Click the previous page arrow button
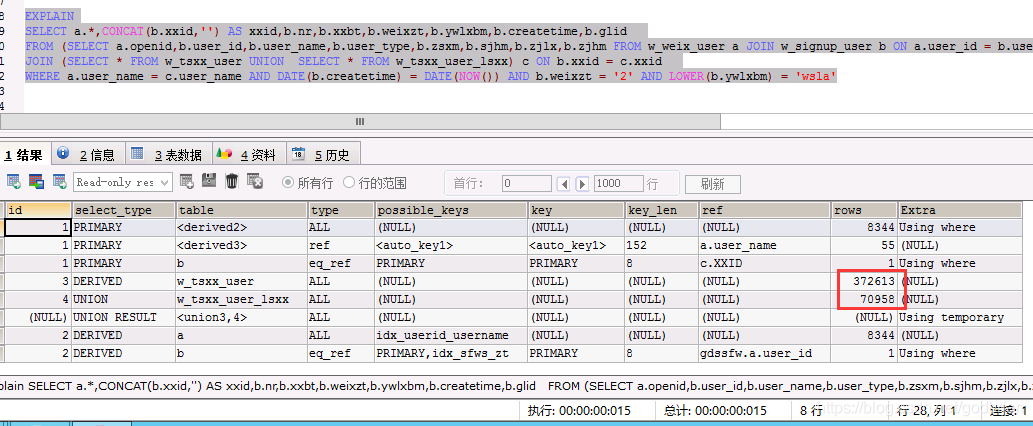The width and height of the screenshot is (1033, 426). pyautogui.click(x=563, y=184)
